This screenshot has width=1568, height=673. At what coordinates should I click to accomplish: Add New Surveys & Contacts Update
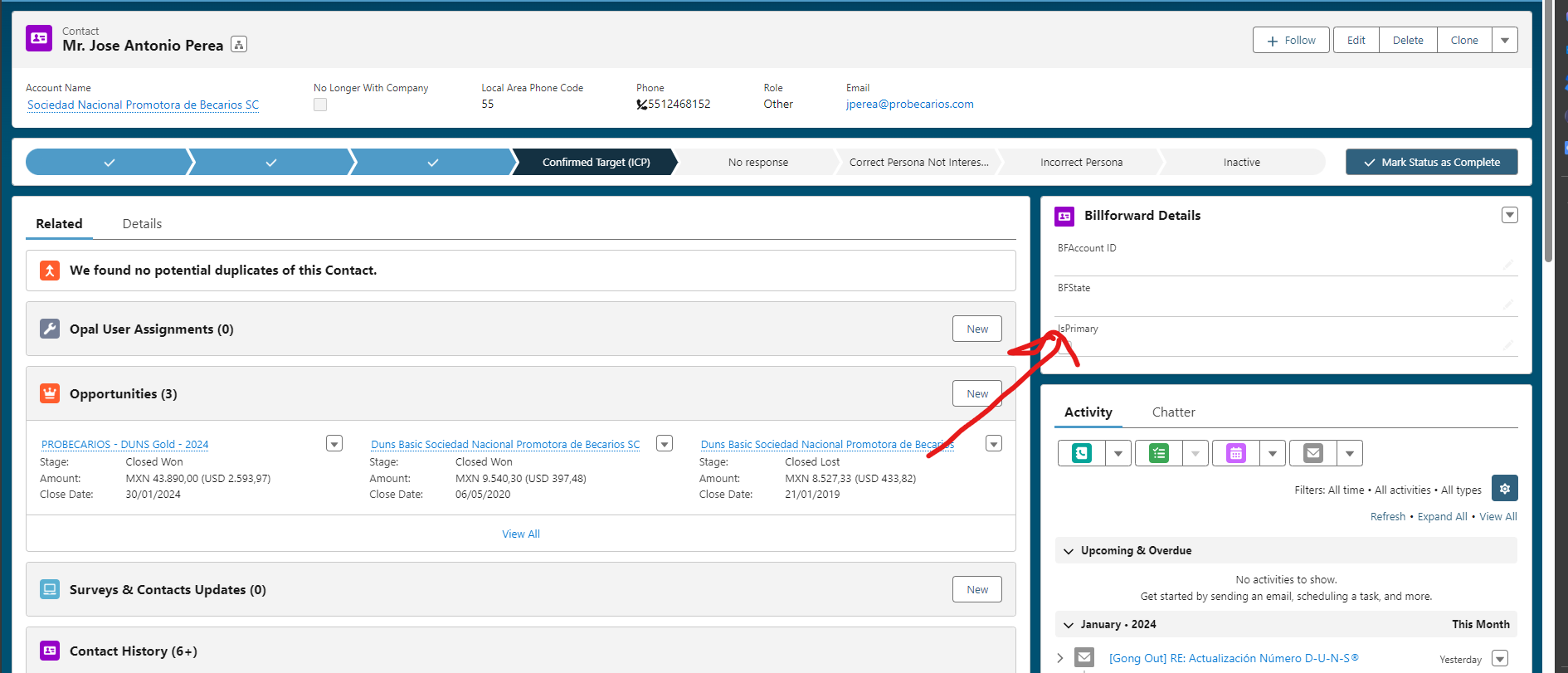(977, 589)
